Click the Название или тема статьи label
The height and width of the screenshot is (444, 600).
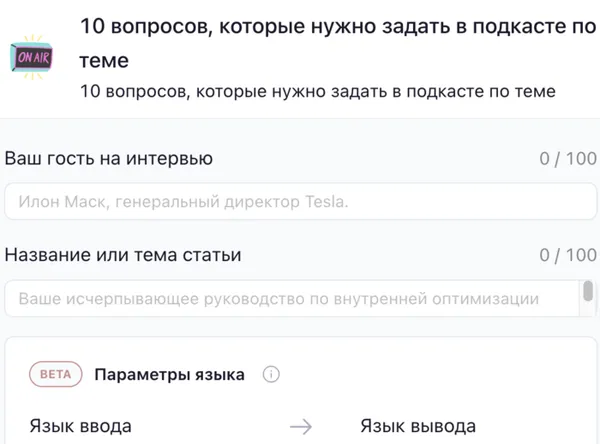coord(123,255)
